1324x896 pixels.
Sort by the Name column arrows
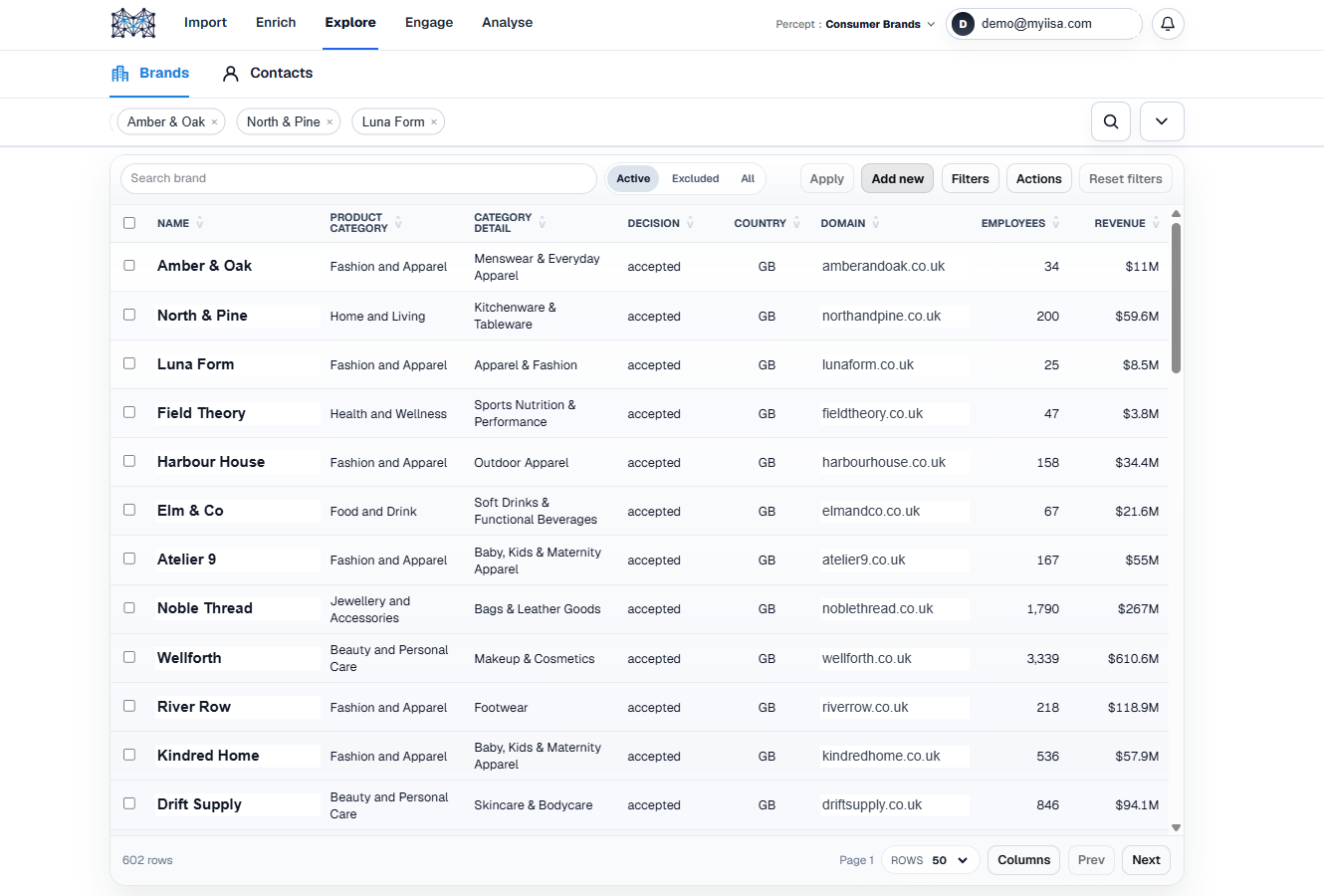(x=199, y=223)
